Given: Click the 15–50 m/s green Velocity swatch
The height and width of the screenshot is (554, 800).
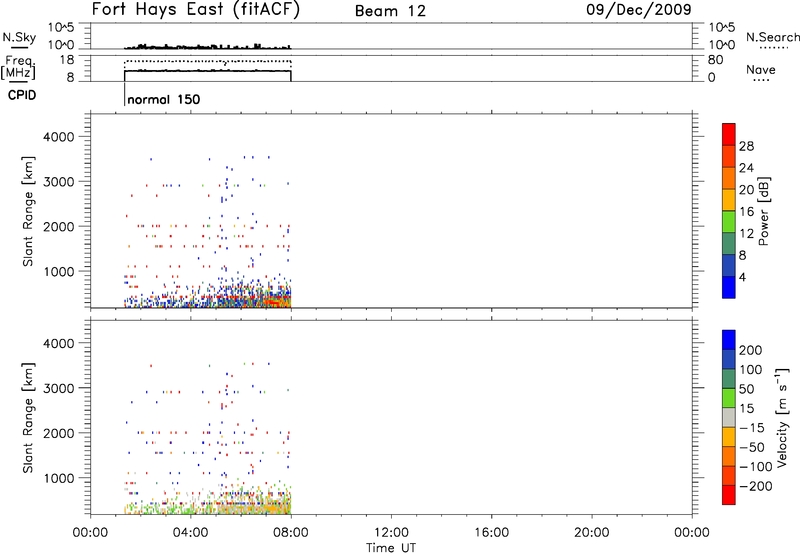Looking at the screenshot, I should (x=729, y=398).
